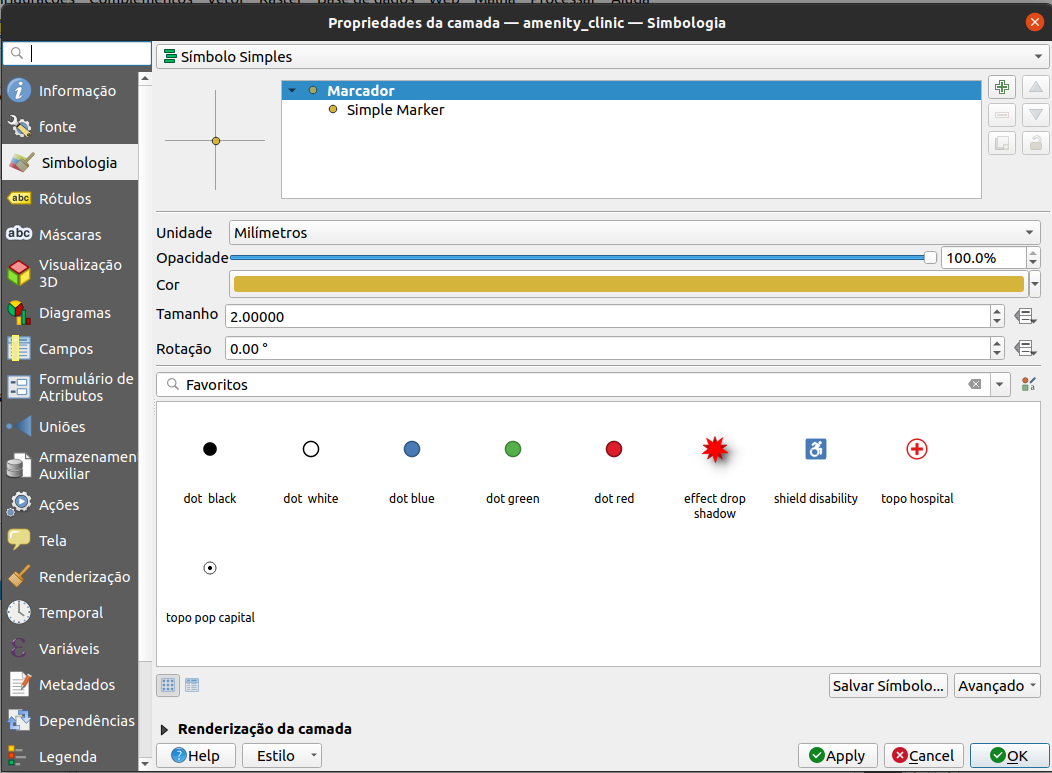
Task: Open the Ações tab
Action: coord(70,504)
